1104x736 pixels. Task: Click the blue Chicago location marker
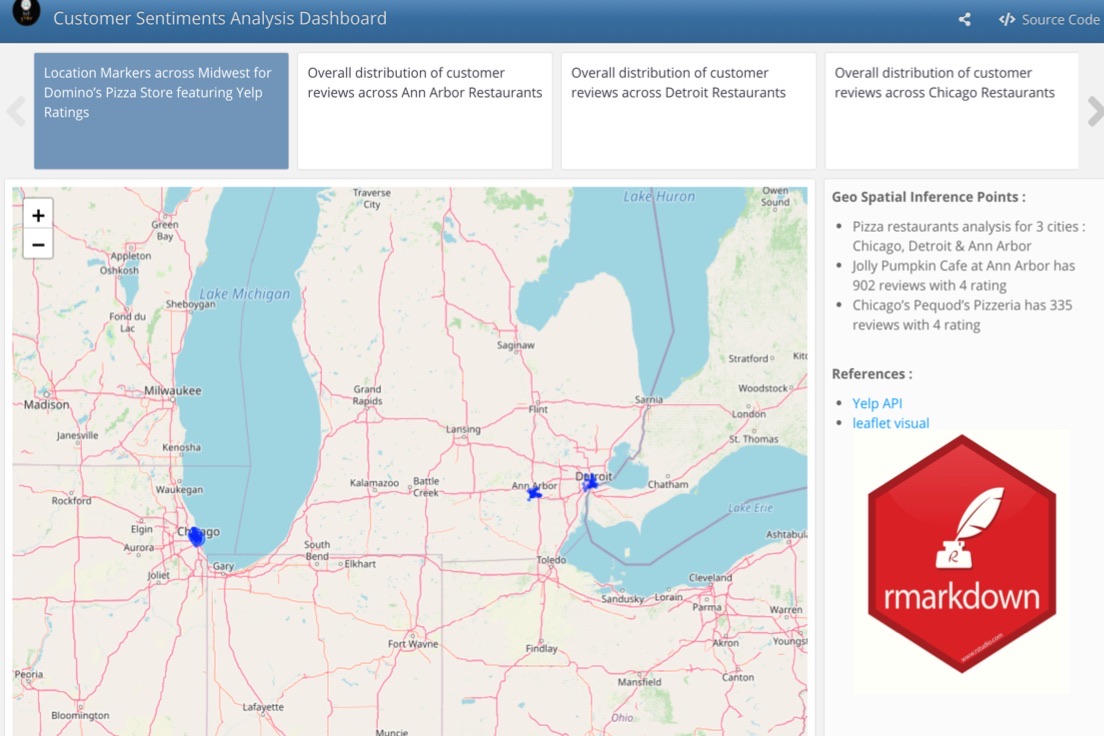[196, 537]
